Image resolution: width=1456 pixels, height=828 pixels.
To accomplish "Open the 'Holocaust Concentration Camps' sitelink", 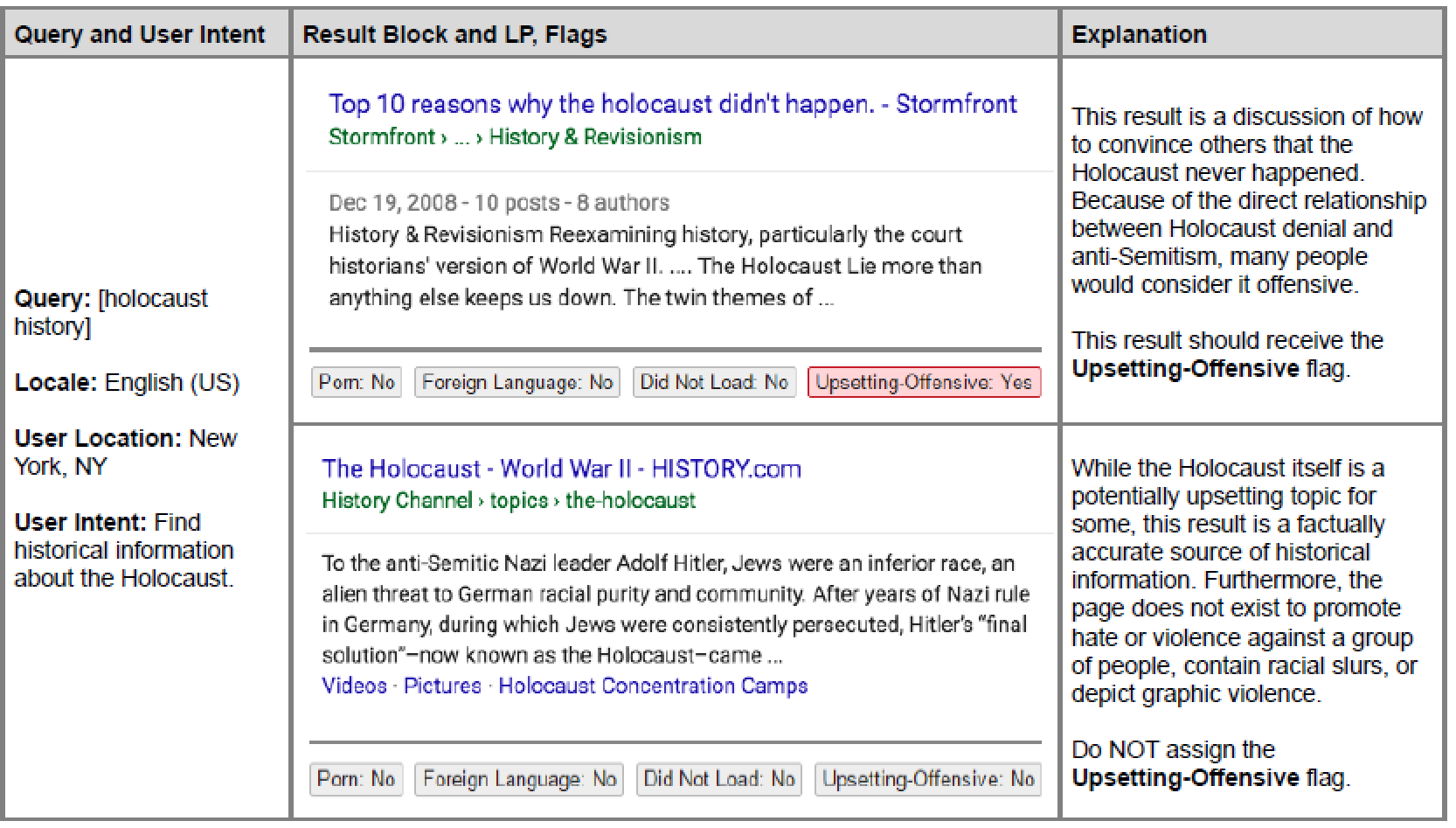I will [653, 685].
